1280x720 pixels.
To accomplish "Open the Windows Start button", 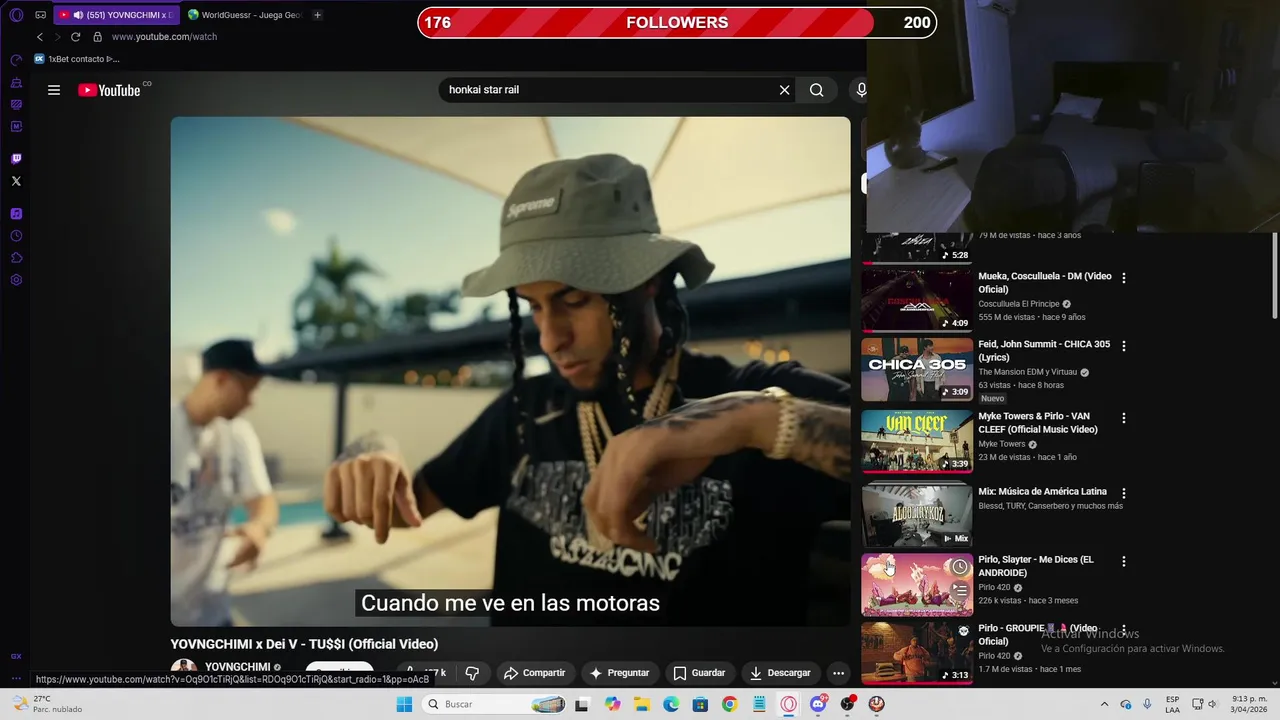I will 404,704.
